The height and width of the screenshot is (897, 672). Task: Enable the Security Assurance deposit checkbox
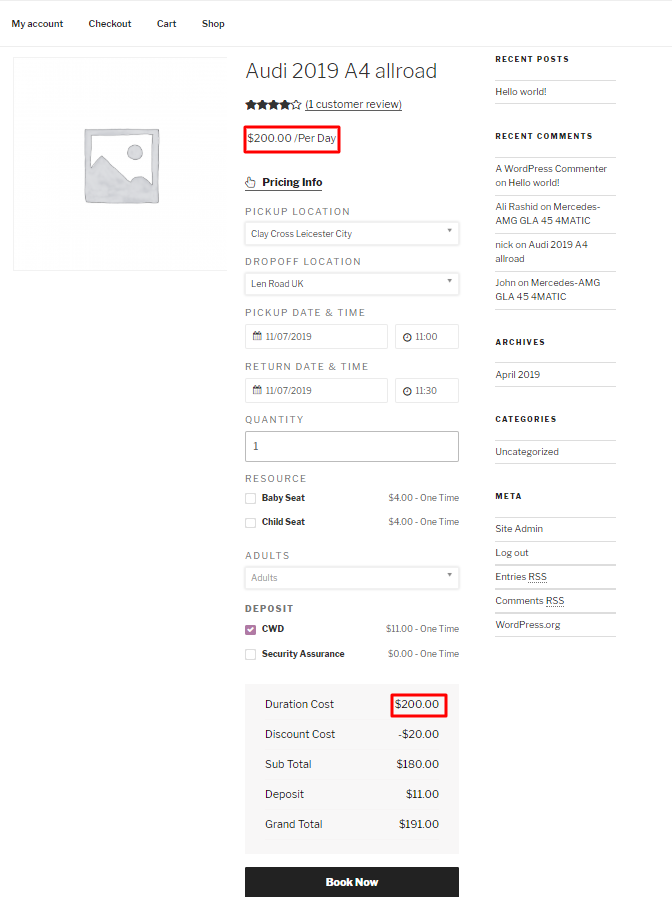tap(250, 654)
